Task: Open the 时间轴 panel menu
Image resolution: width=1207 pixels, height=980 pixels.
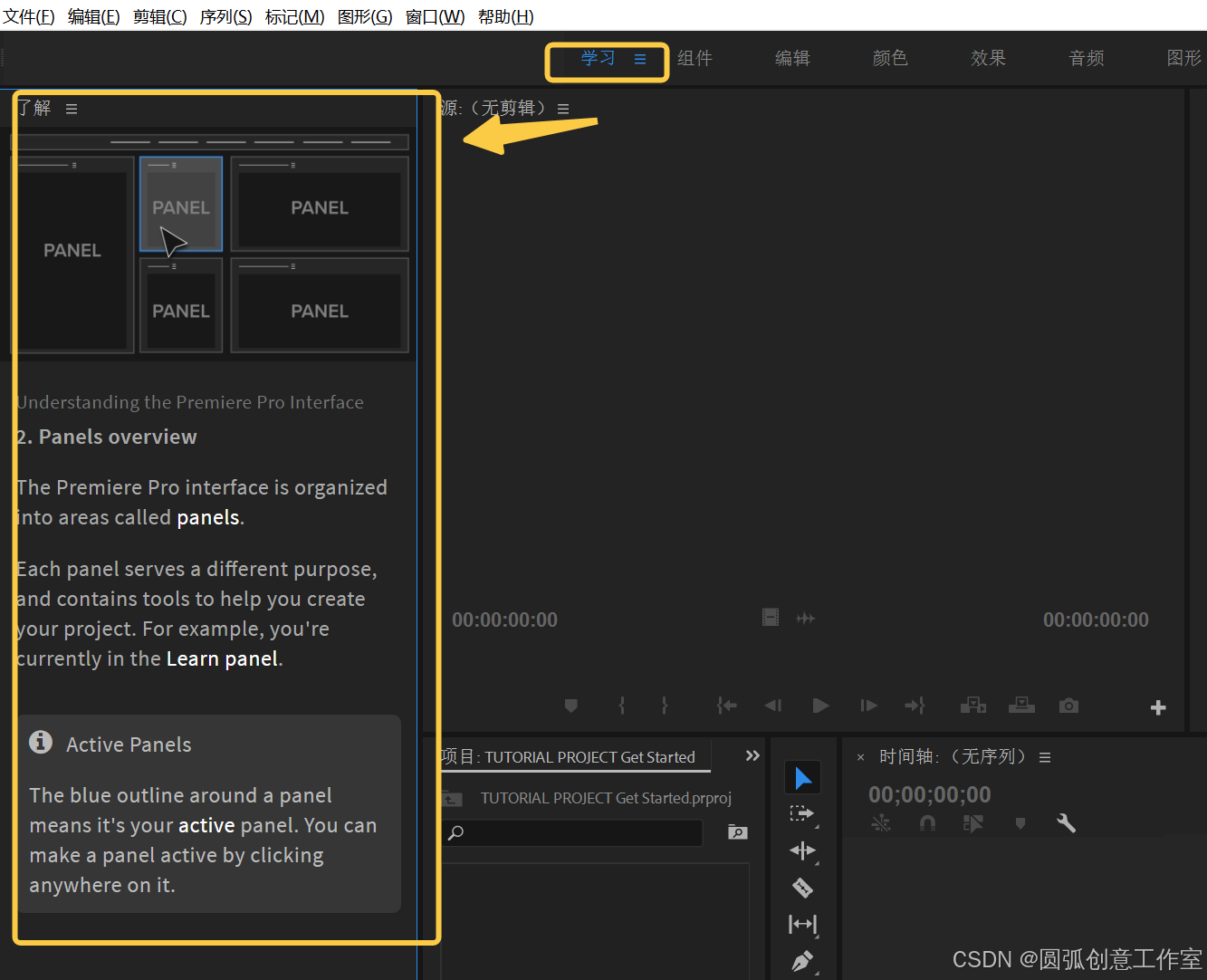Action: pyautogui.click(x=1045, y=757)
